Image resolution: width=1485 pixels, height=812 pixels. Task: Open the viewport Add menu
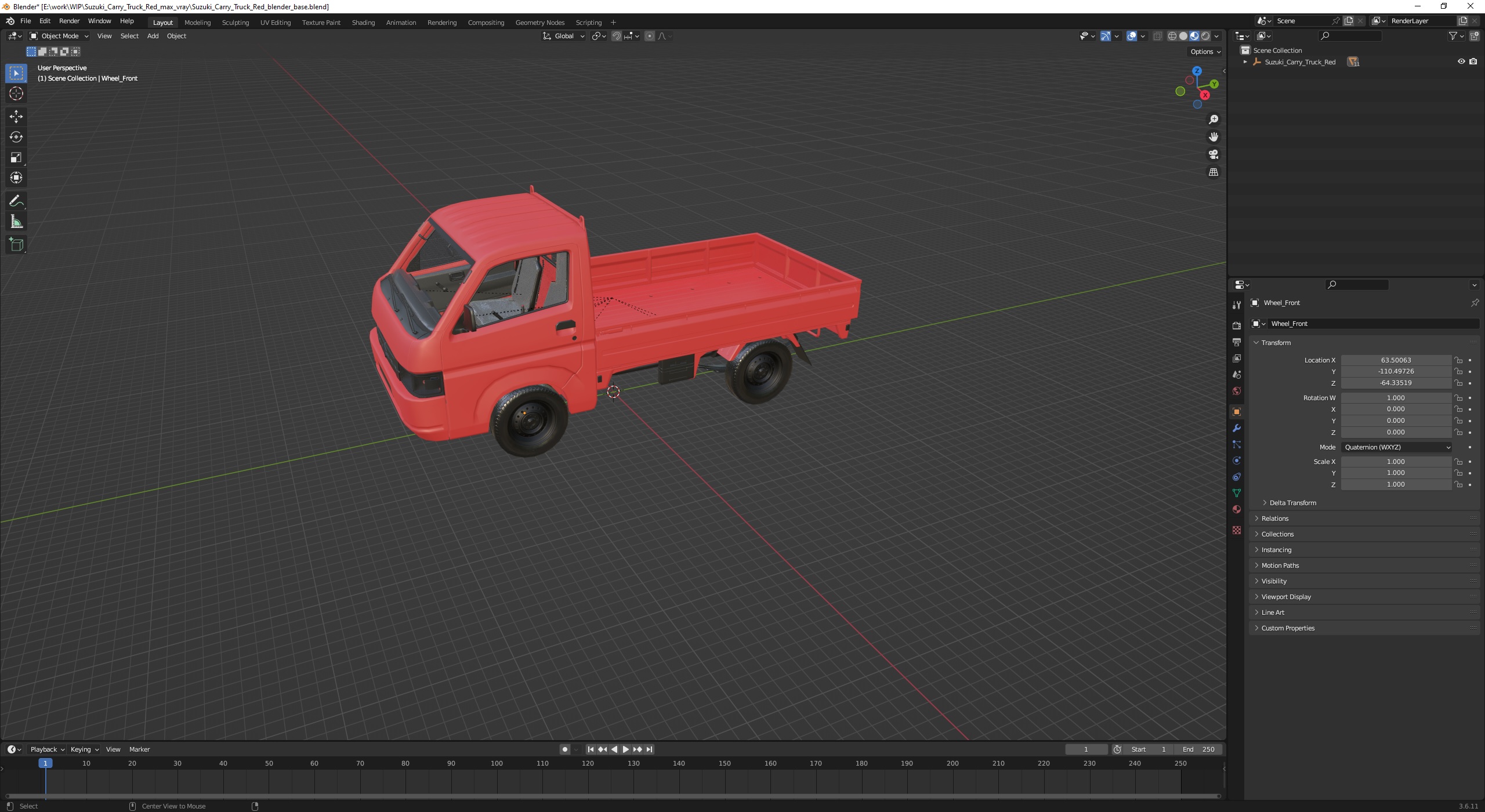(x=153, y=36)
